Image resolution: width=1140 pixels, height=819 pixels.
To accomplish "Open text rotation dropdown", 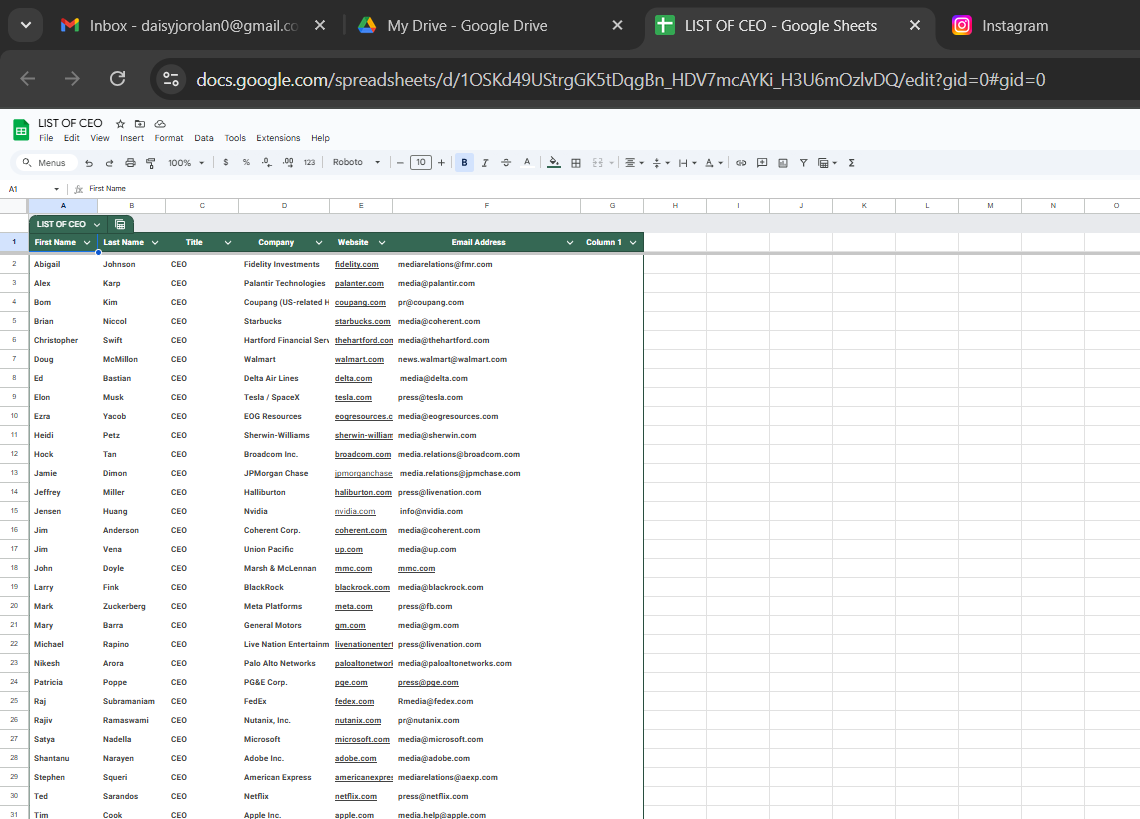I will [714, 163].
